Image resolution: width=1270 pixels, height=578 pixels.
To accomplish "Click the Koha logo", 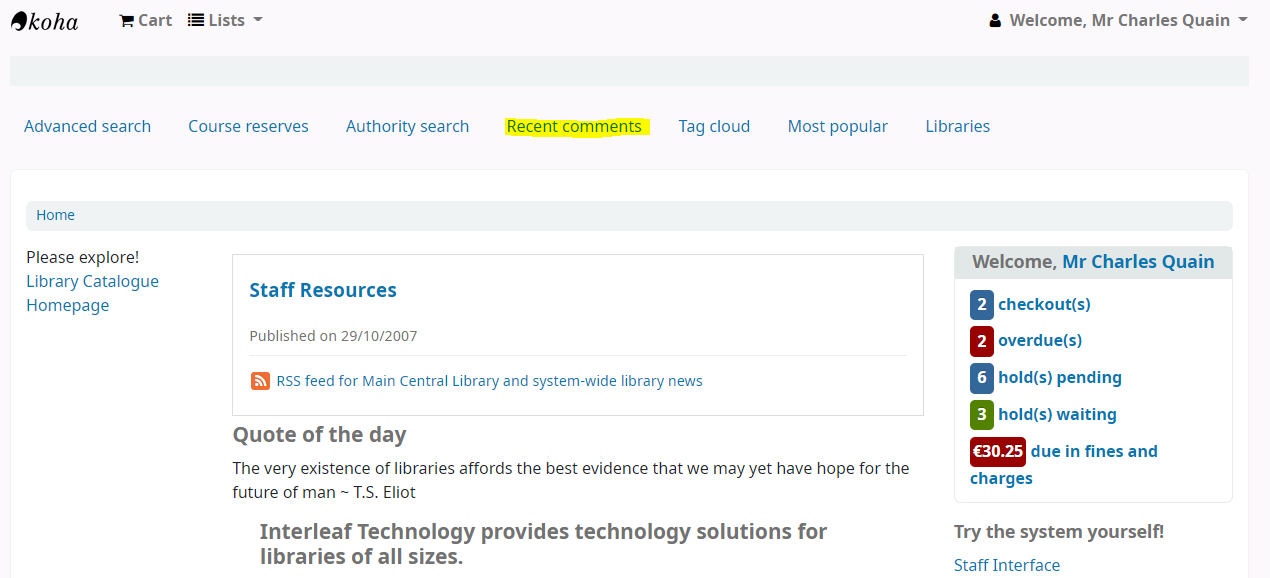I will tap(44, 20).
